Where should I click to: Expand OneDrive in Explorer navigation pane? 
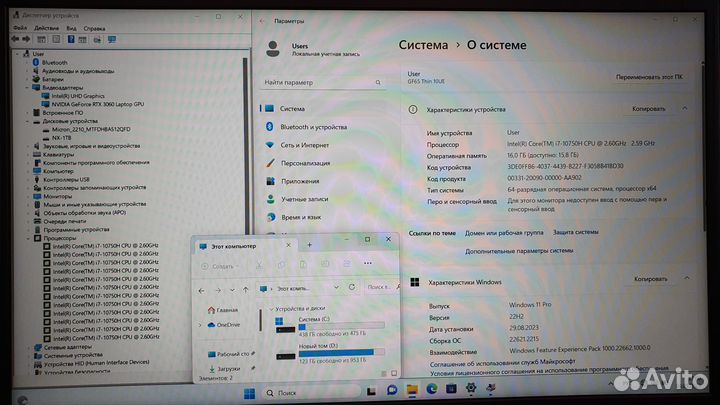[200, 325]
